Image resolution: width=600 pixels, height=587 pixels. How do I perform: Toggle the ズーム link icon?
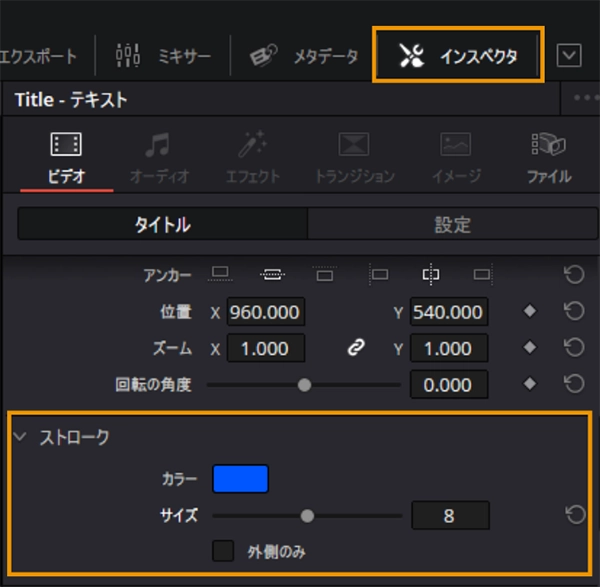tap(356, 347)
